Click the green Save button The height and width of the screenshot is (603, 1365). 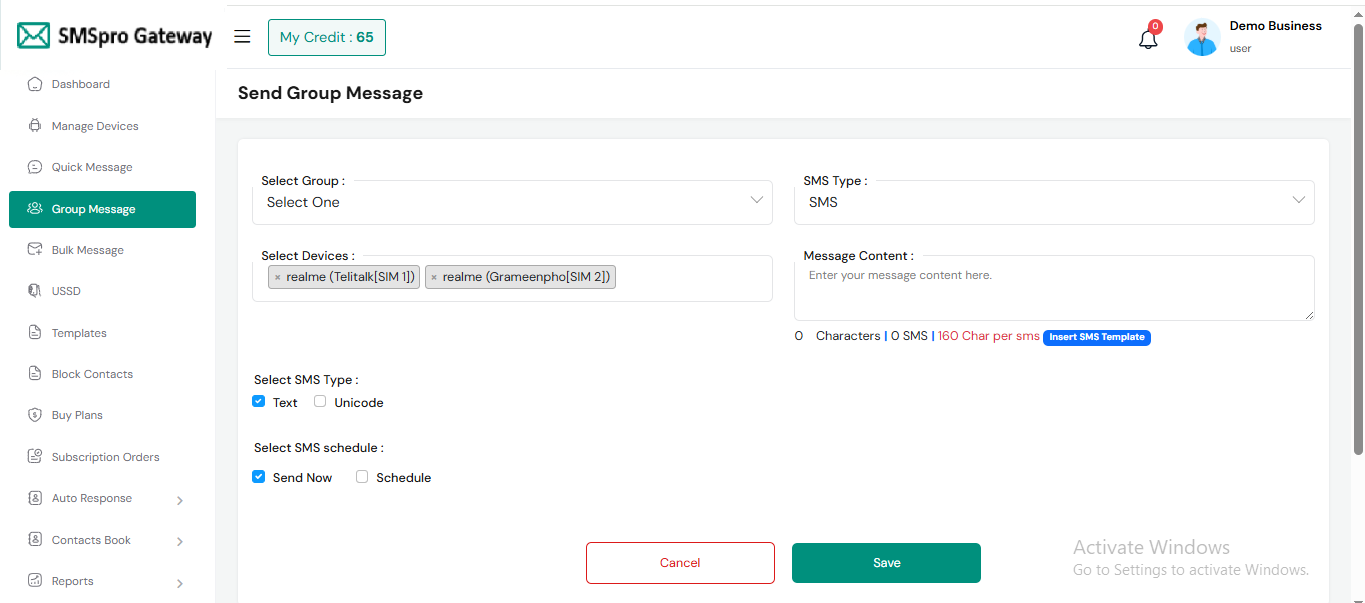click(x=886, y=563)
